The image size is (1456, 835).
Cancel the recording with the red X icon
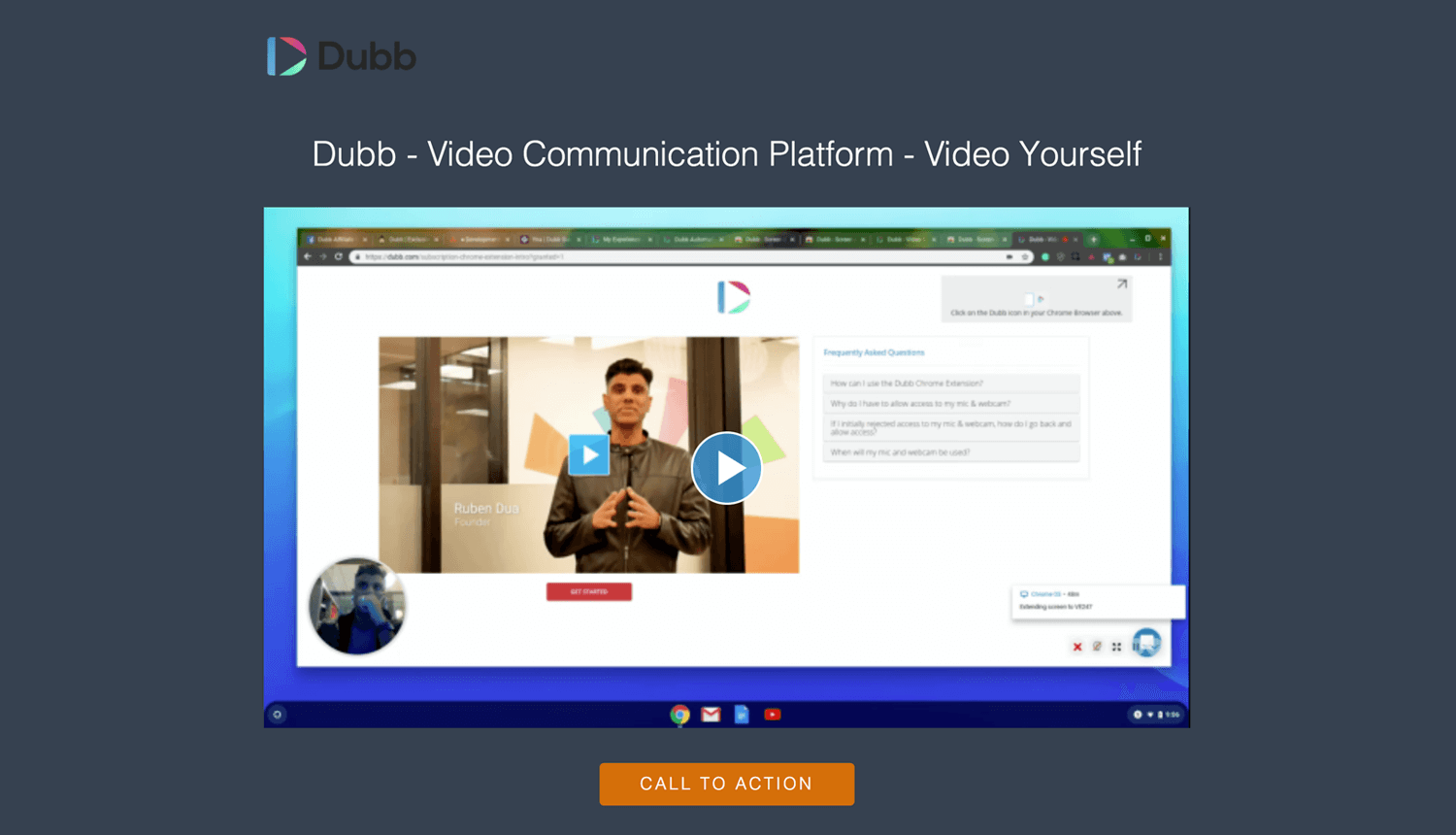tap(1077, 647)
